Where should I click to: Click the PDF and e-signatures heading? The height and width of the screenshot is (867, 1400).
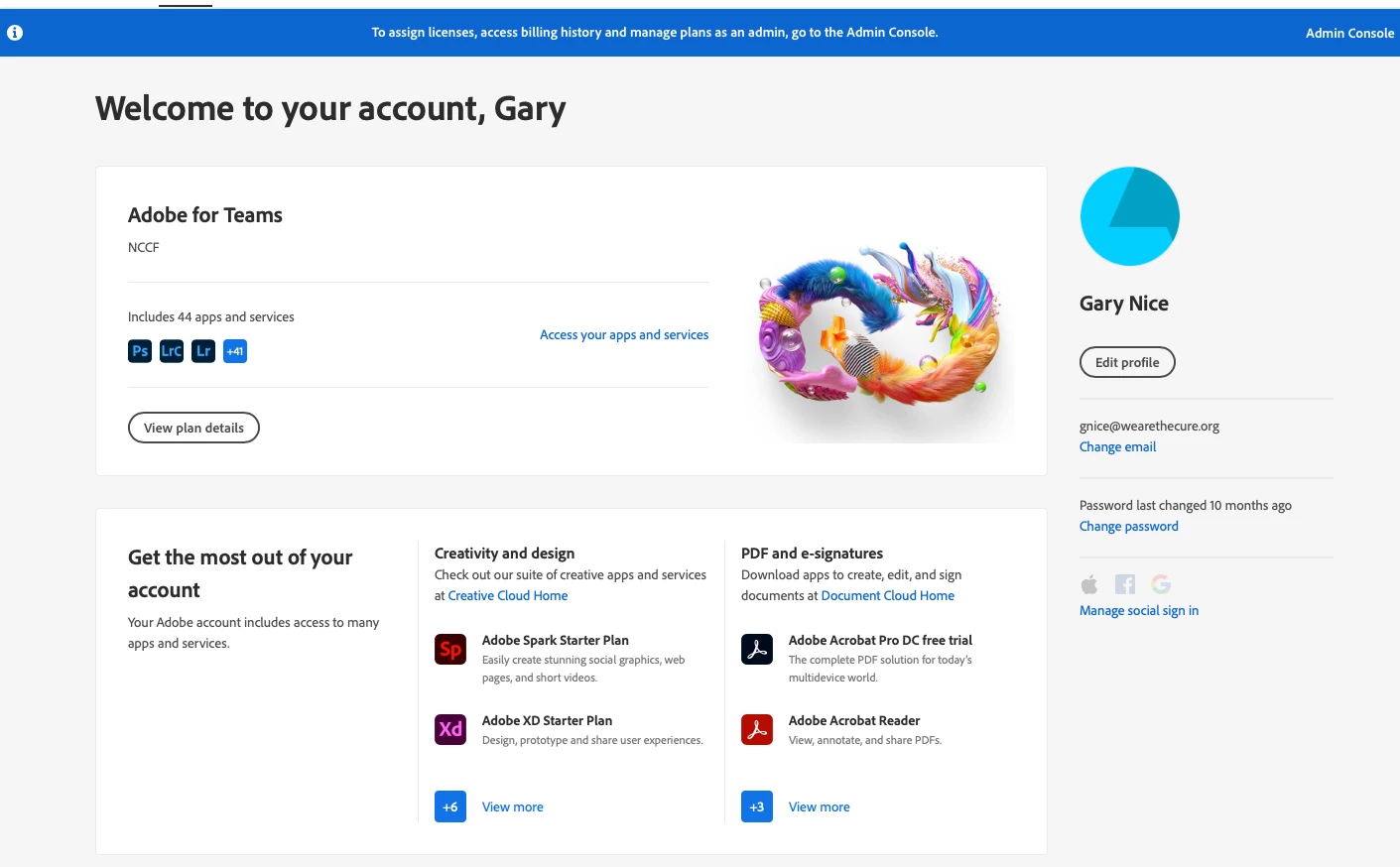coord(812,554)
